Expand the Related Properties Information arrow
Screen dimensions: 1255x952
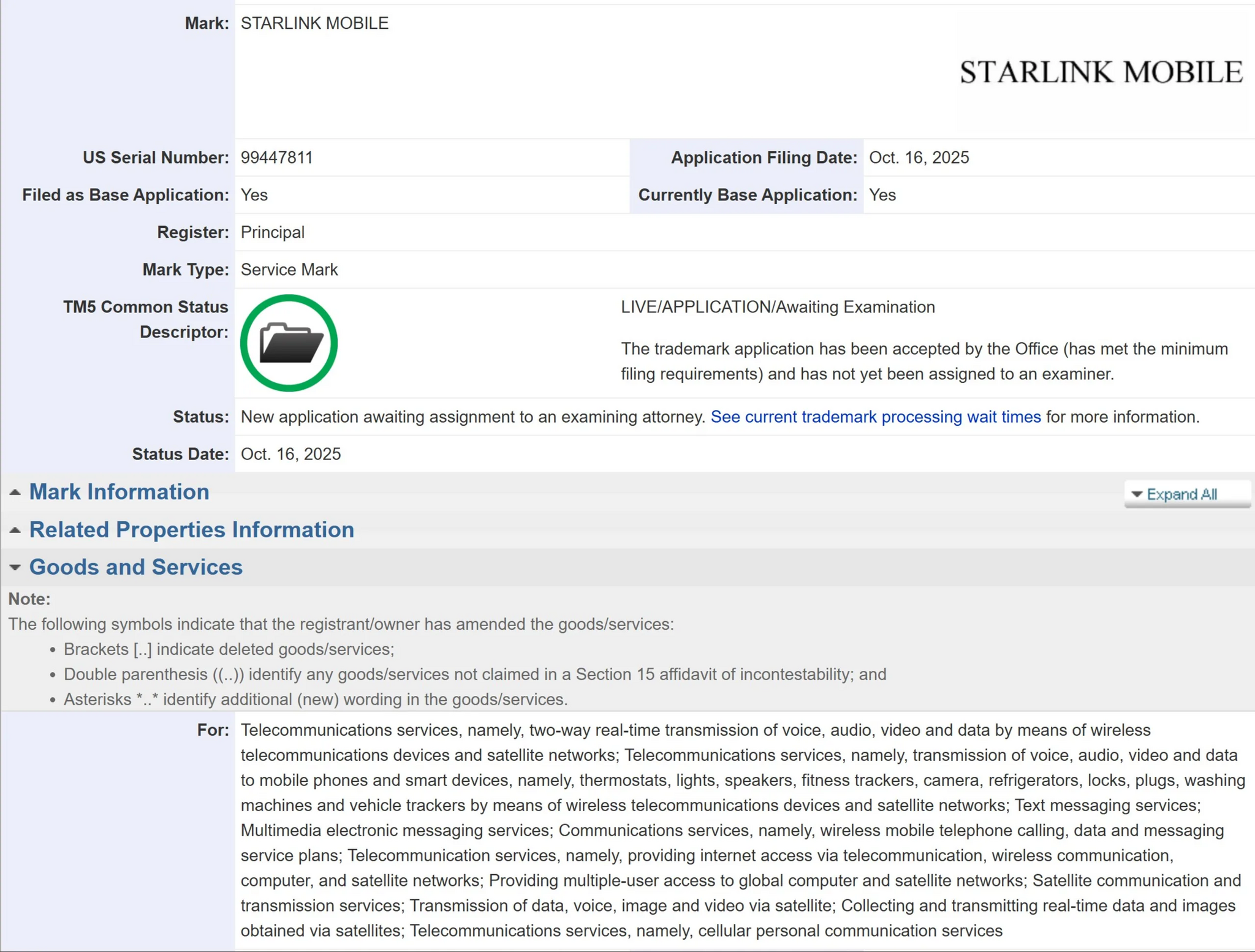tap(15, 530)
